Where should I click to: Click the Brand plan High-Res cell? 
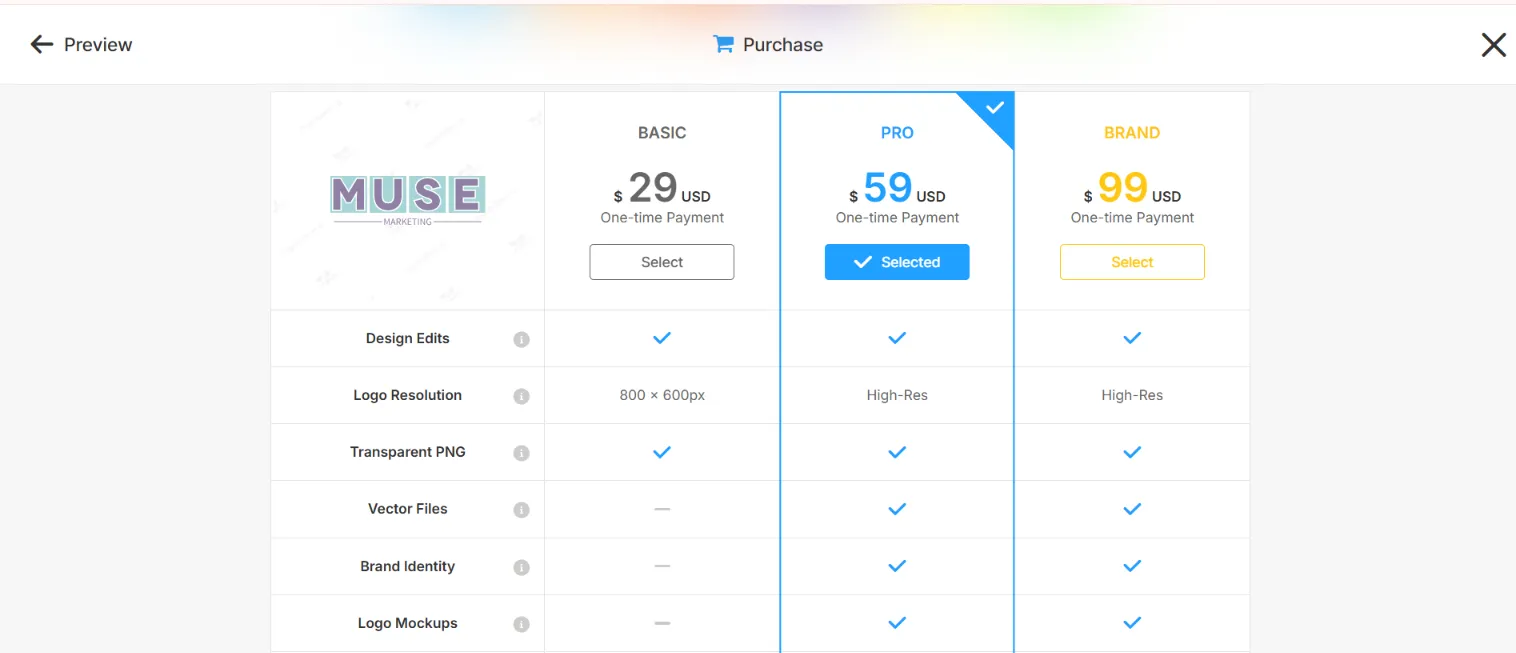1132,395
